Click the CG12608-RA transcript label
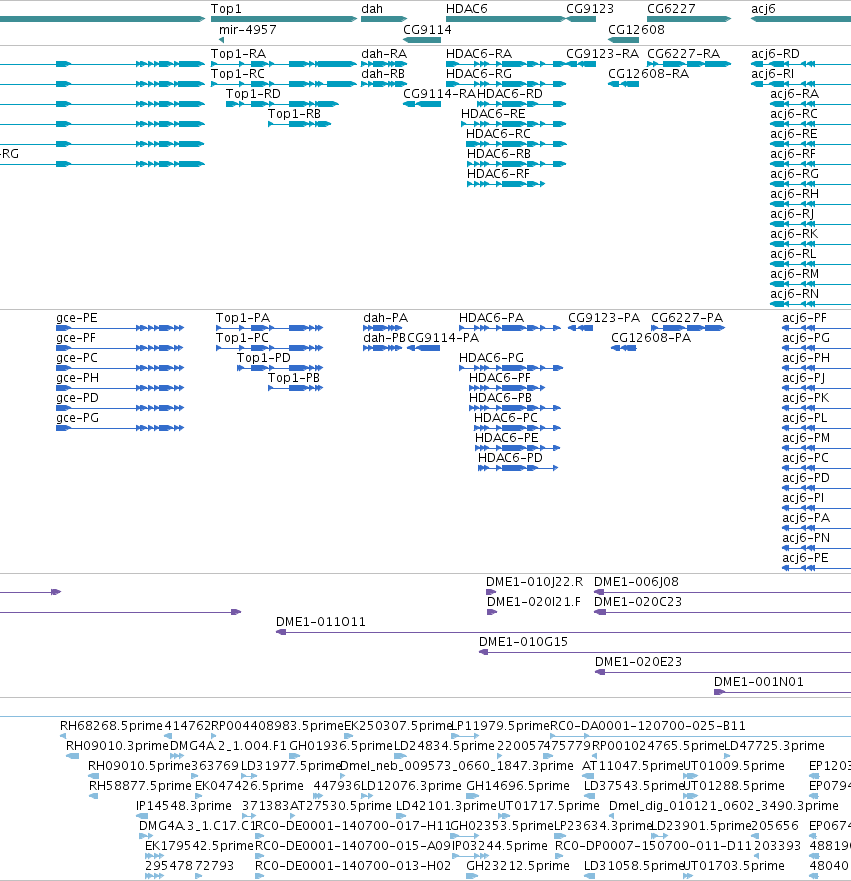This screenshot has height=881, width=851. tap(649, 74)
